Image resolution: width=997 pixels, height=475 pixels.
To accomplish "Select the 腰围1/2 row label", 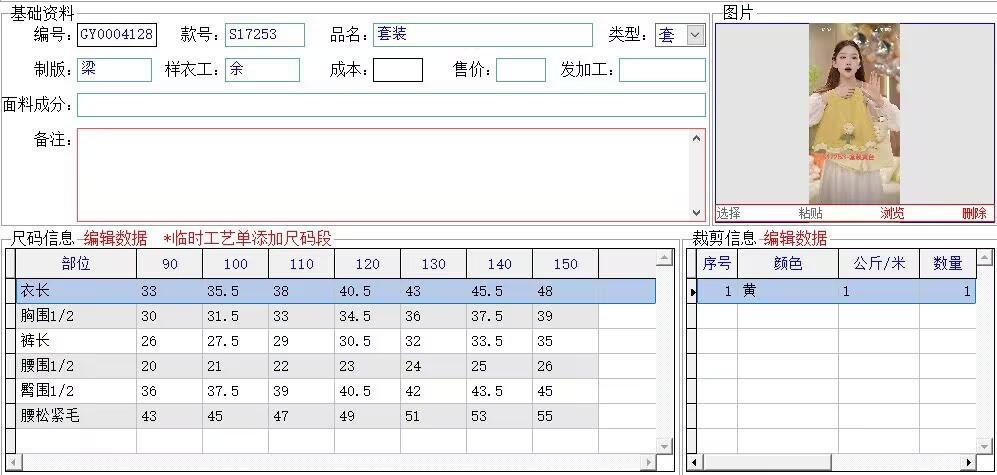I will click(x=76, y=366).
